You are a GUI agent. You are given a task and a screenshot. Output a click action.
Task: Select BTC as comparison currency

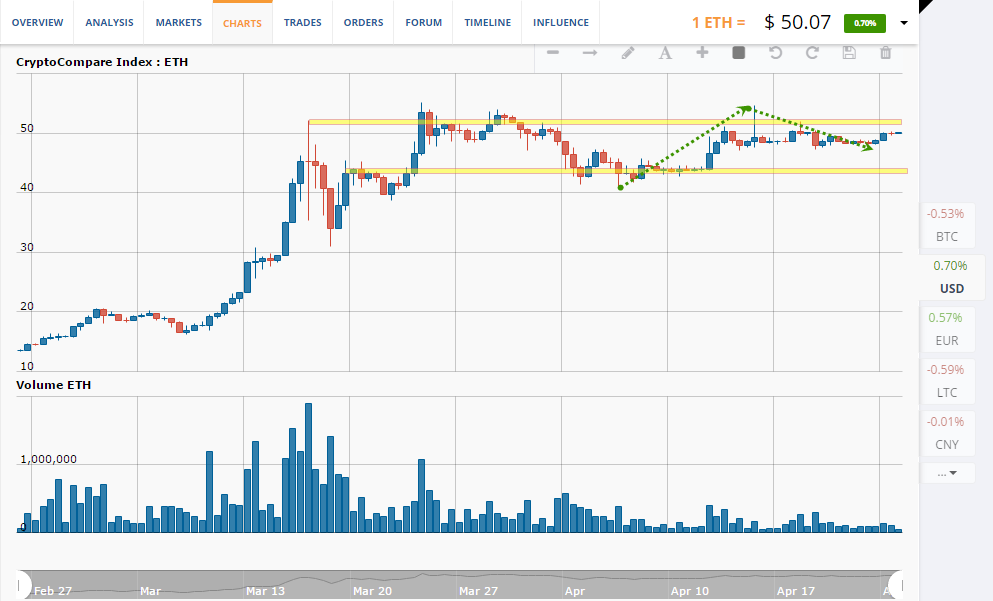946,225
